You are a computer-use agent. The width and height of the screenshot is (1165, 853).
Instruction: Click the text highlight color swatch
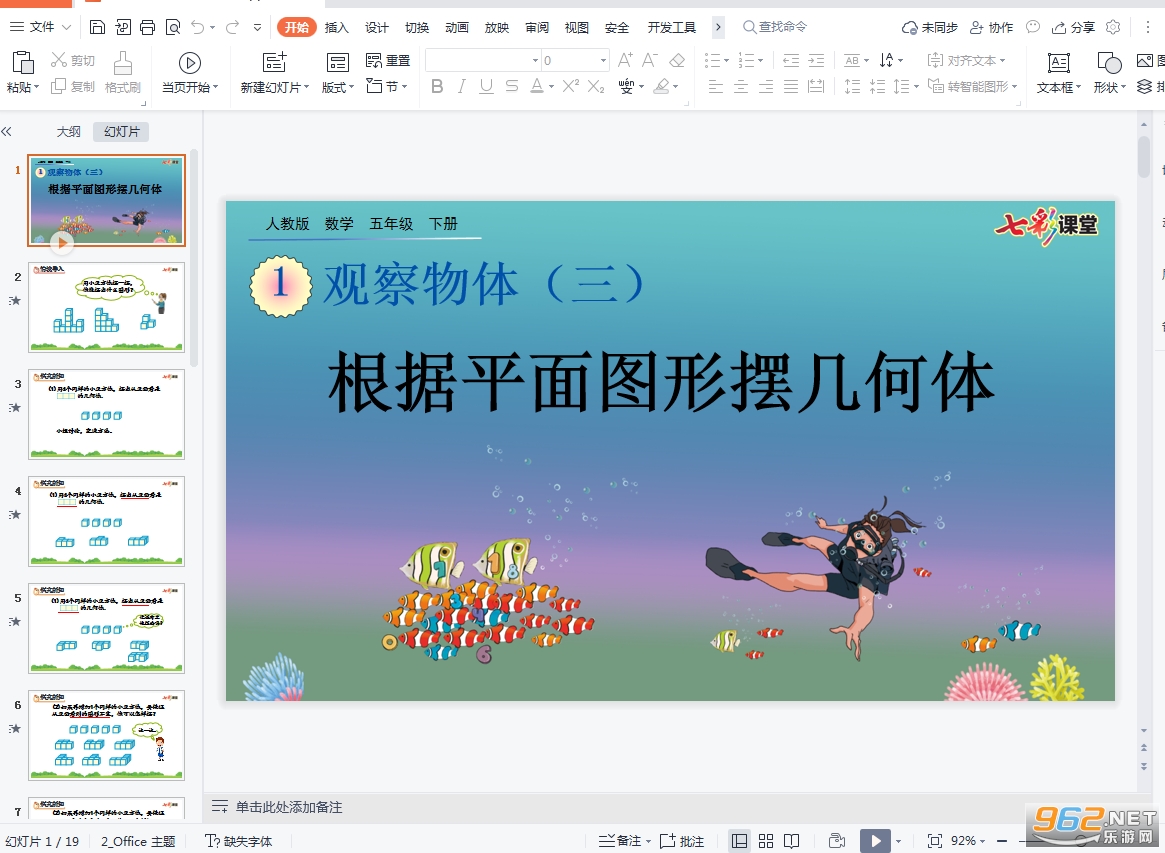(x=661, y=86)
